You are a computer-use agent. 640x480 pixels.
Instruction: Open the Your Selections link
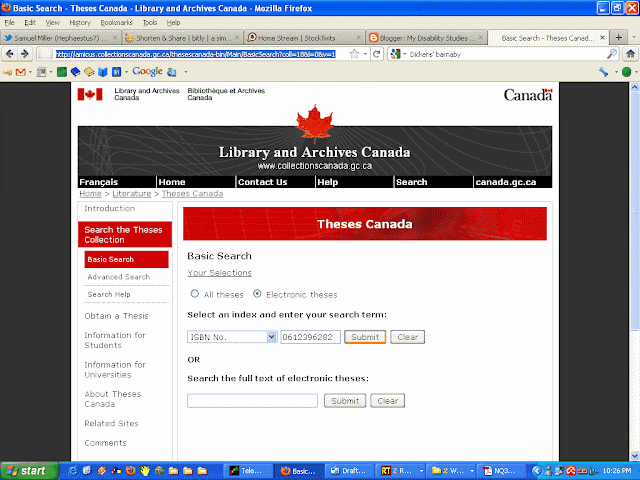pyautogui.click(x=220, y=273)
